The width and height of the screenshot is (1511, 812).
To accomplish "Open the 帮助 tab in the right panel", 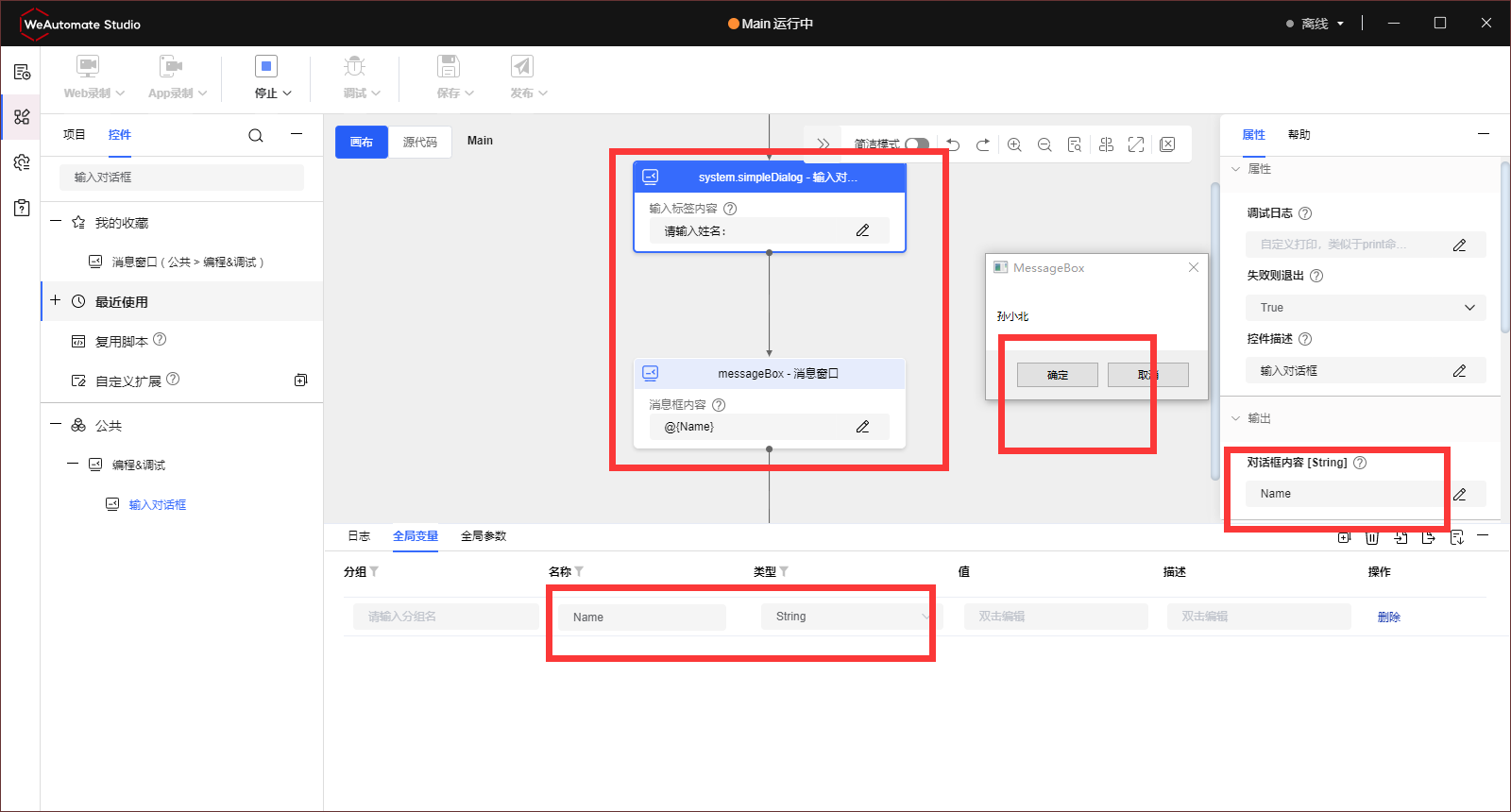I will [x=1299, y=135].
